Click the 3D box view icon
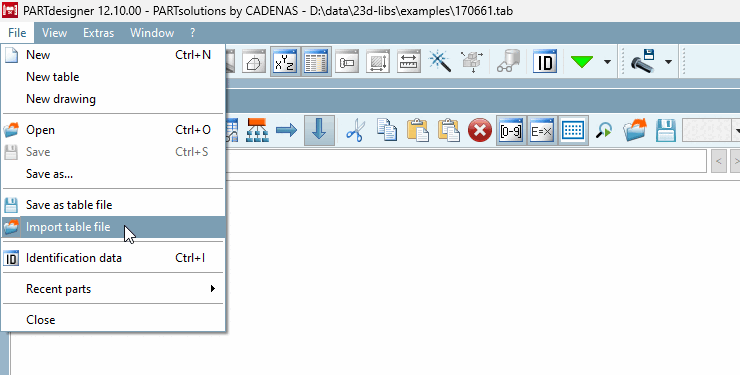This screenshot has height=375, width=740. coord(254,61)
